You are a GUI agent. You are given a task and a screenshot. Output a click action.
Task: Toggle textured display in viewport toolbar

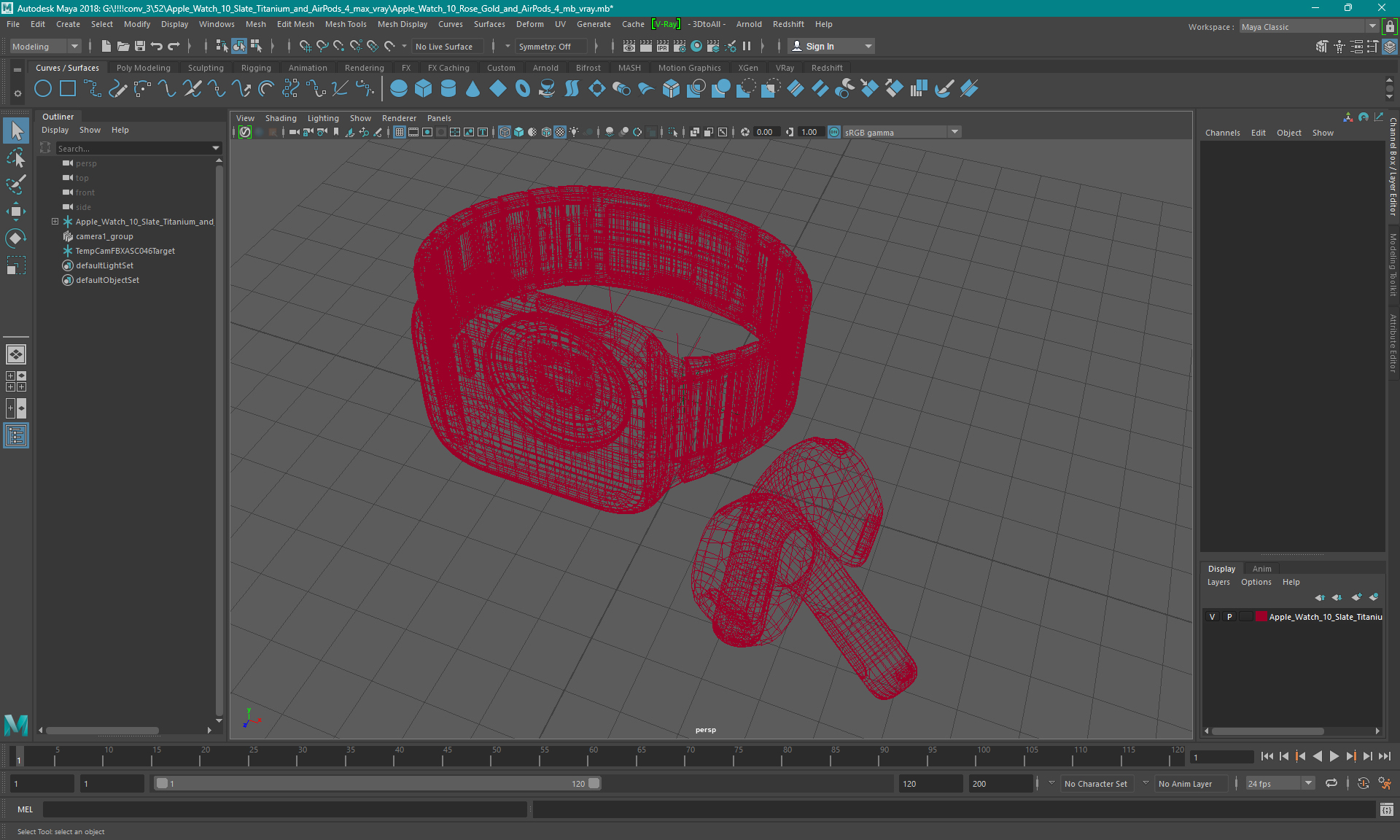coord(560,132)
